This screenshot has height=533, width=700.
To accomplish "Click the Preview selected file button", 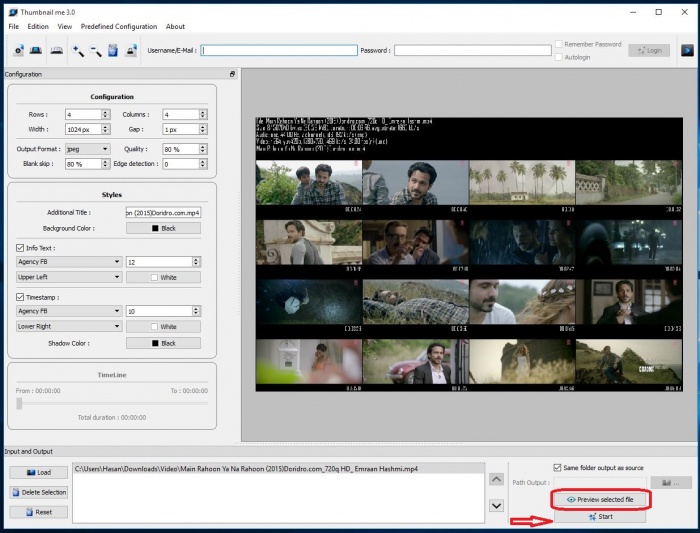I will tap(601, 499).
